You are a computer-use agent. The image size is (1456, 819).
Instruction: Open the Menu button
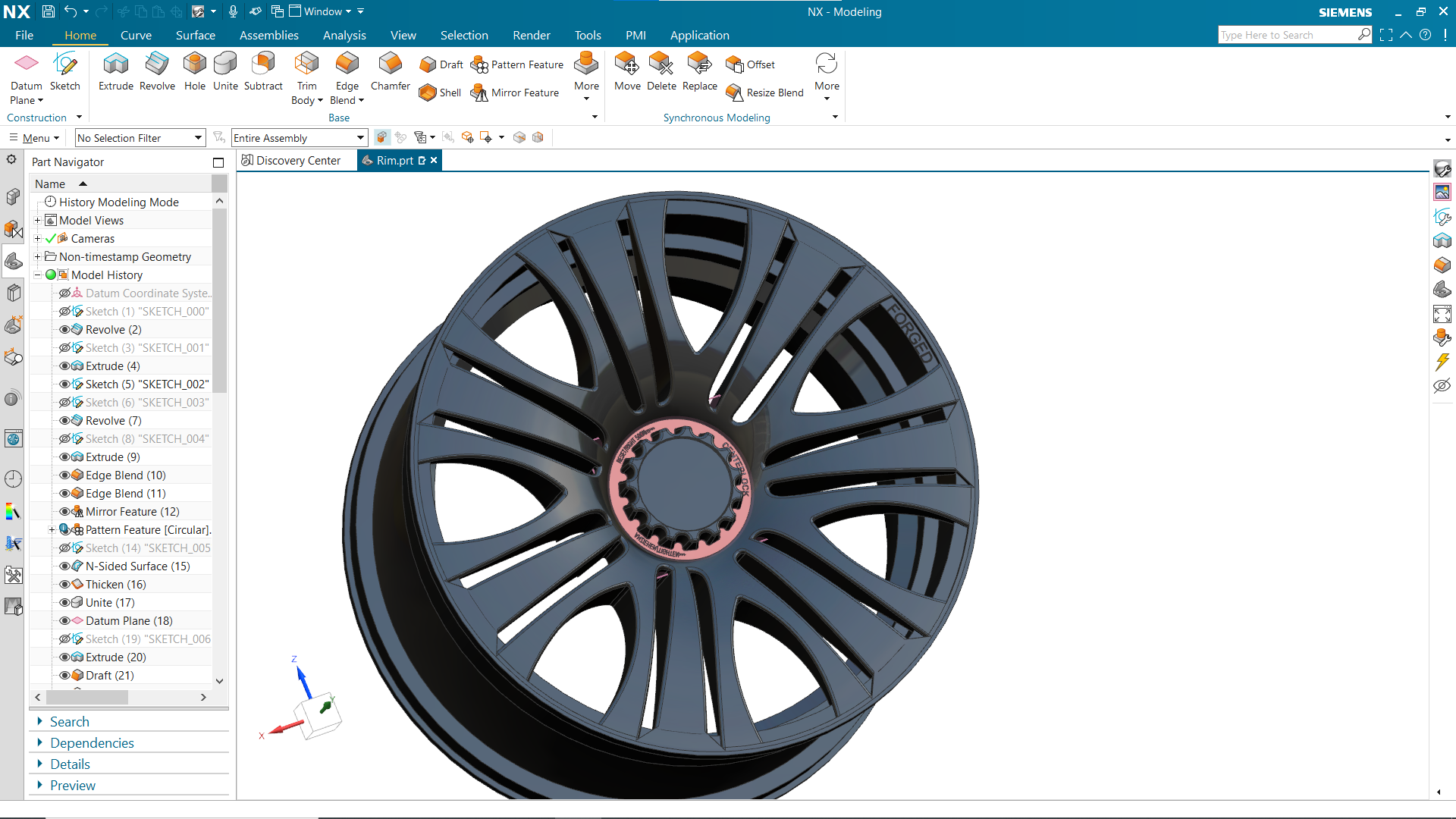[36, 138]
